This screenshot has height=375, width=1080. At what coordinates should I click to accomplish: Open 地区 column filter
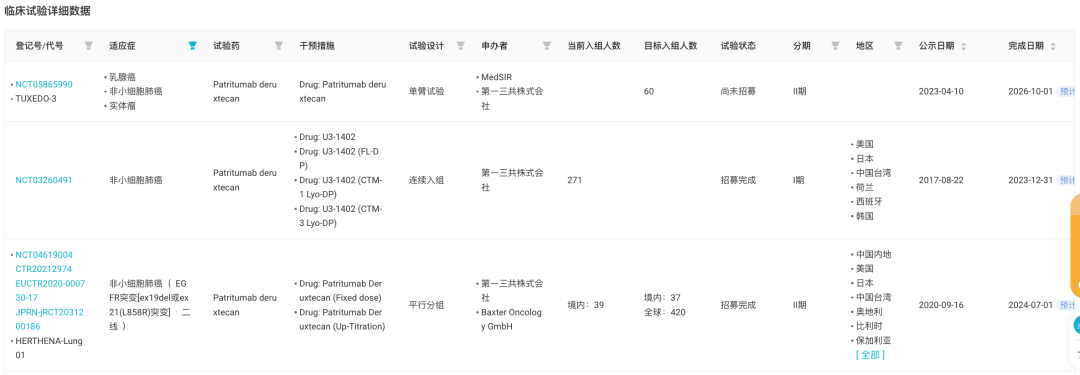coord(898,45)
